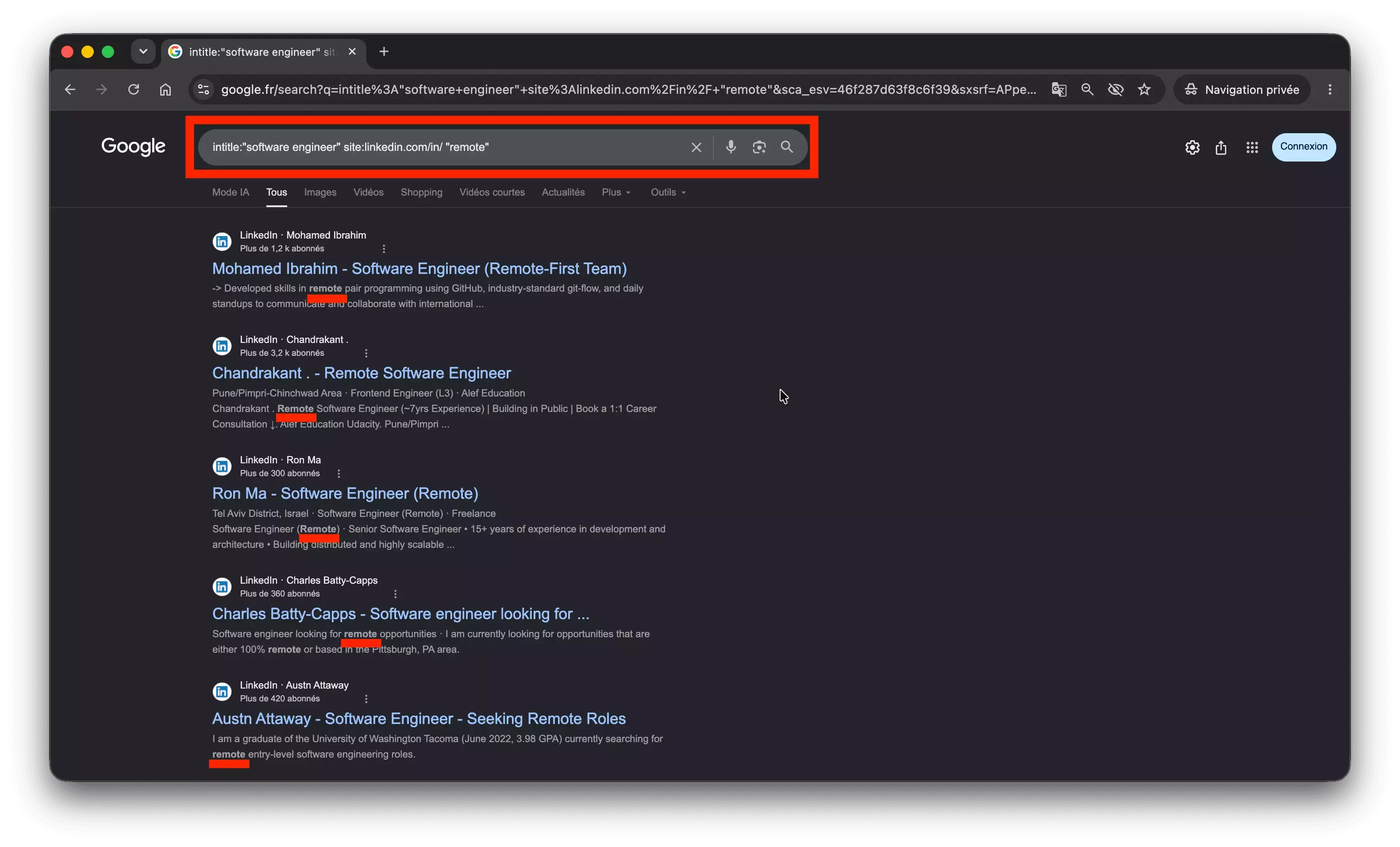The image size is (1400, 847).
Task: Click the Connexion sign-in button
Action: pos(1304,147)
